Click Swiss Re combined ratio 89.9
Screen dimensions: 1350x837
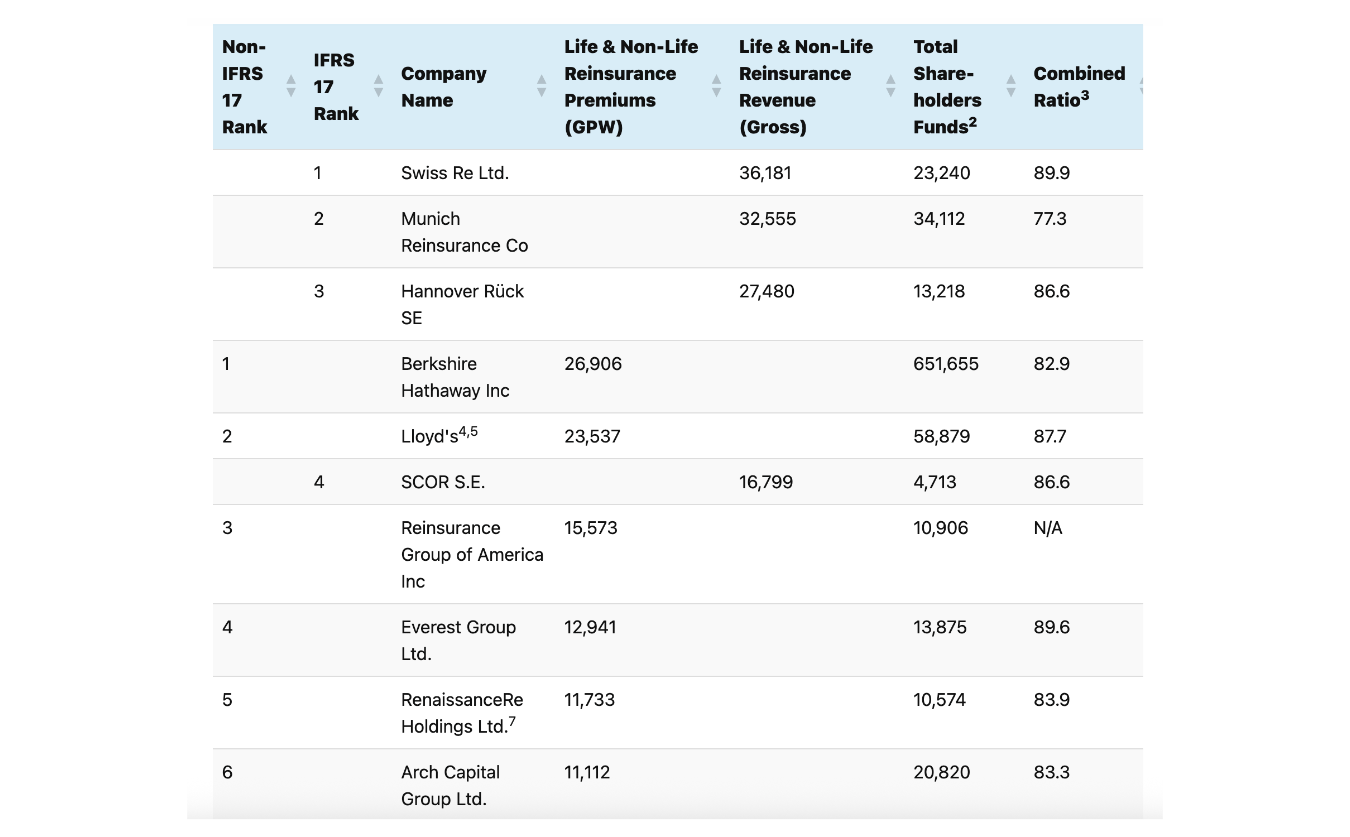pos(1052,173)
